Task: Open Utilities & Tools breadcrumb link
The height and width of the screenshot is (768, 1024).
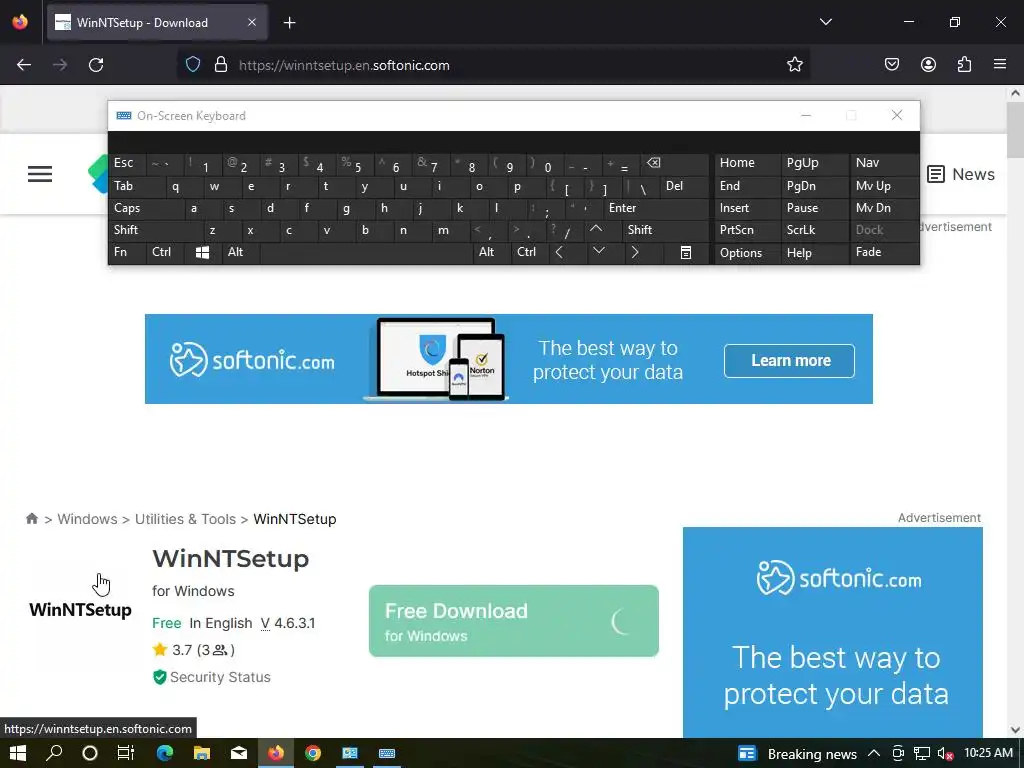Action: 185,519
